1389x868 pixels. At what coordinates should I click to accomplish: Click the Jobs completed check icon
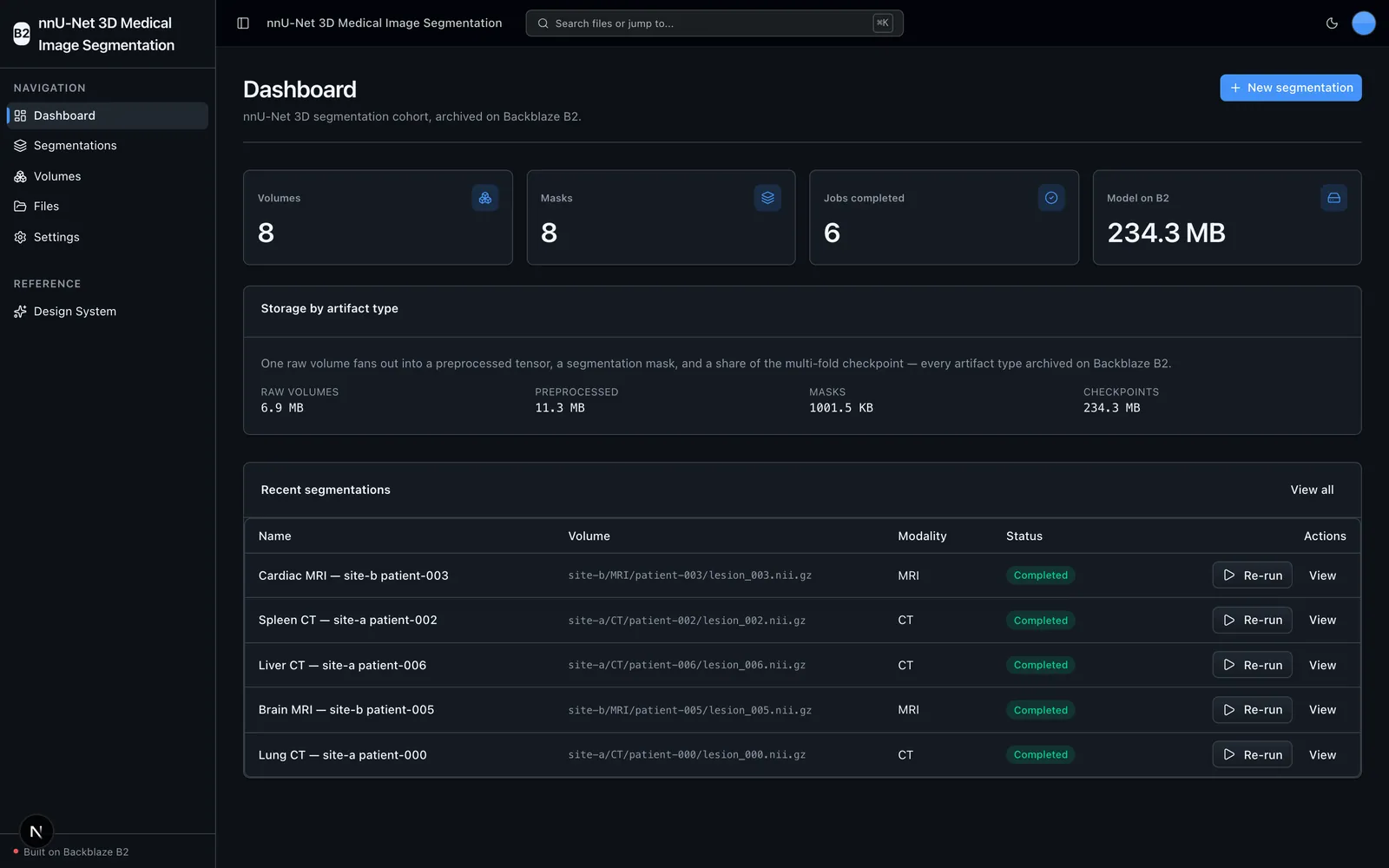(1051, 198)
